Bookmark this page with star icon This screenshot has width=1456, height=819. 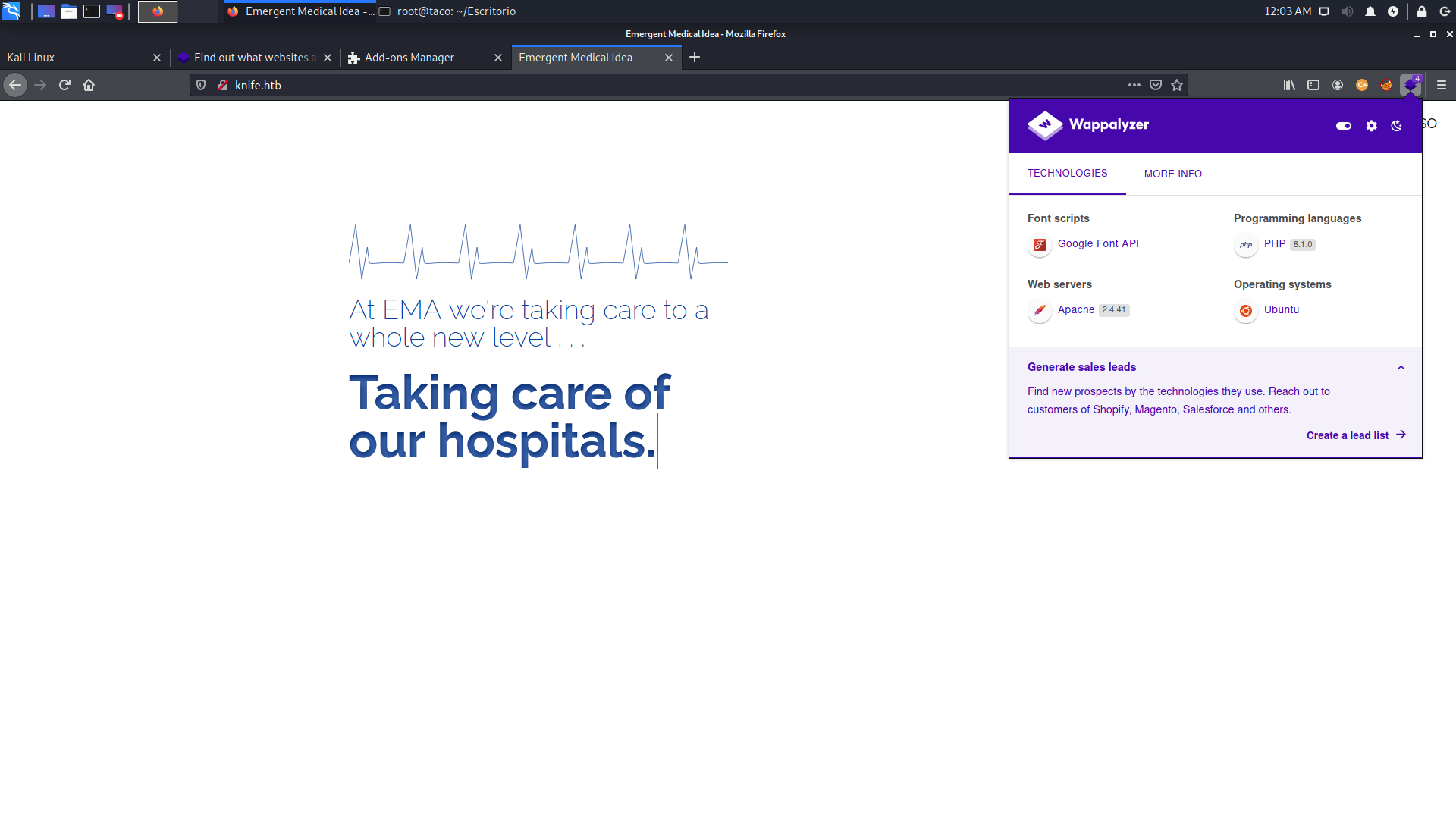click(1176, 85)
